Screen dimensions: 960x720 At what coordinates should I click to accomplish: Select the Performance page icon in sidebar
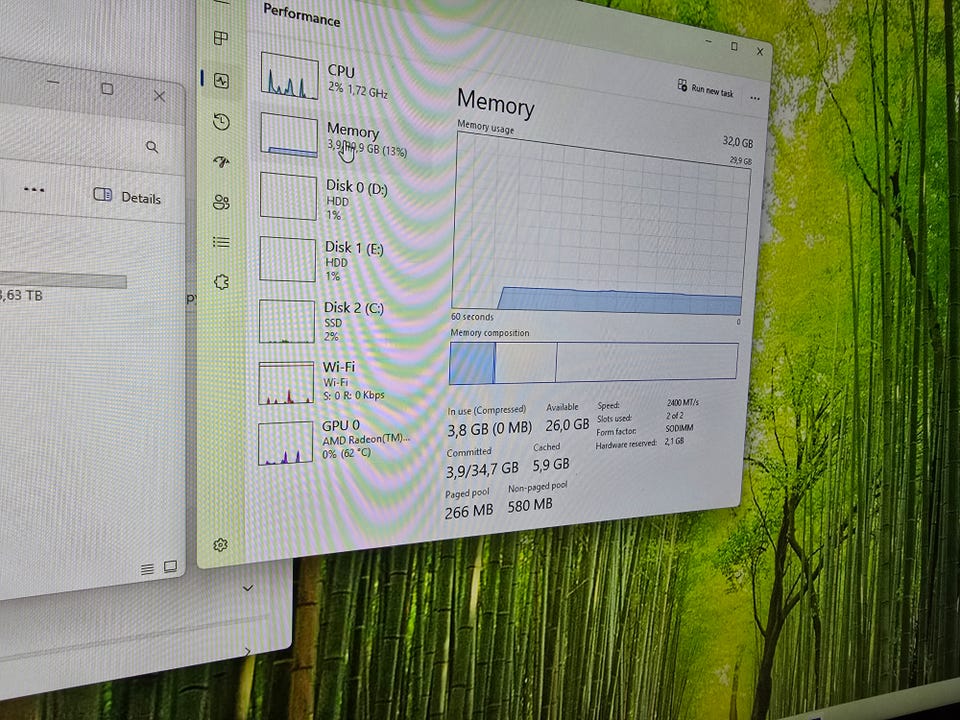pos(221,80)
